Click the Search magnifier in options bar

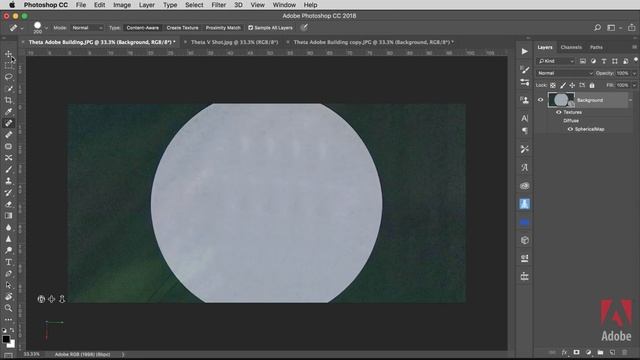pyautogui.click(x=597, y=28)
